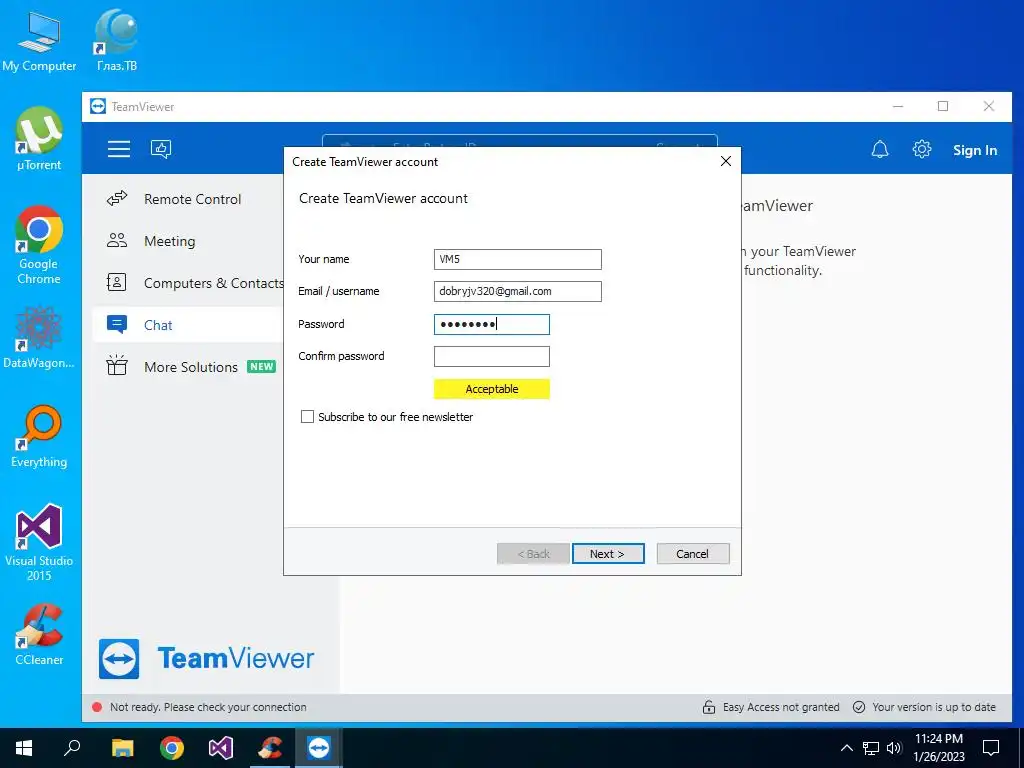The height and width of the screenshot is (768, 1024).
Task: Click the Meeting people icon
Action: [117, 240]
